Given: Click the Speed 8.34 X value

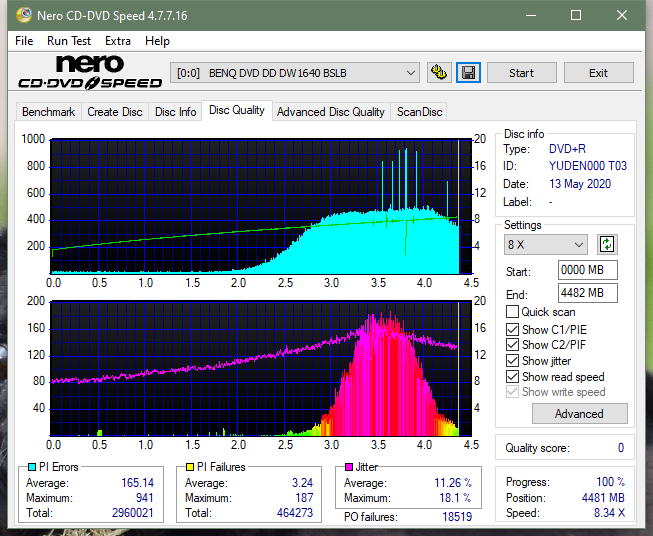Looking at the screenshot, I should pos(609,513).
